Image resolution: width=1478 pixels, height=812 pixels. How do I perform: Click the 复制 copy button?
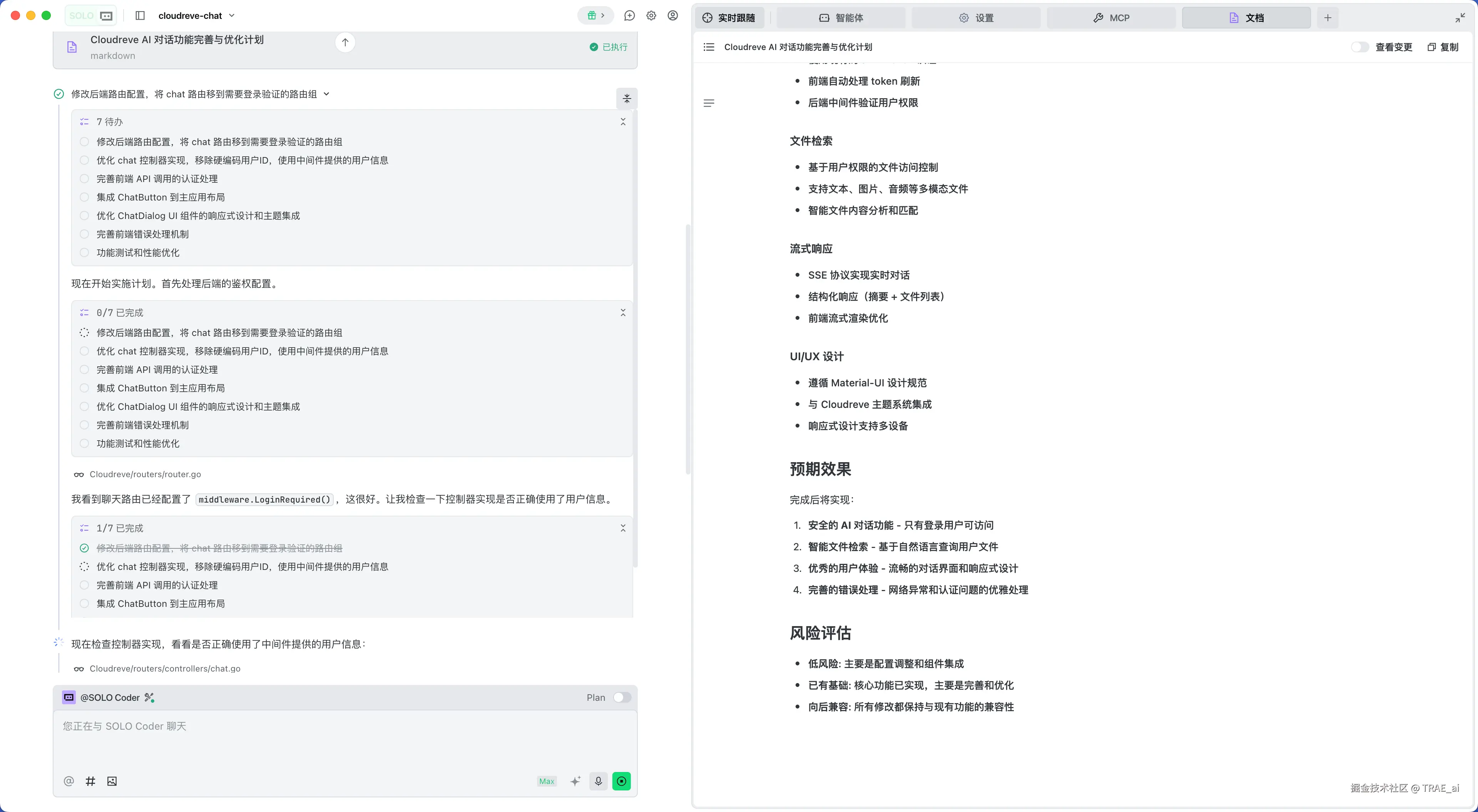pyautogui.click(x=1443, y=47)
